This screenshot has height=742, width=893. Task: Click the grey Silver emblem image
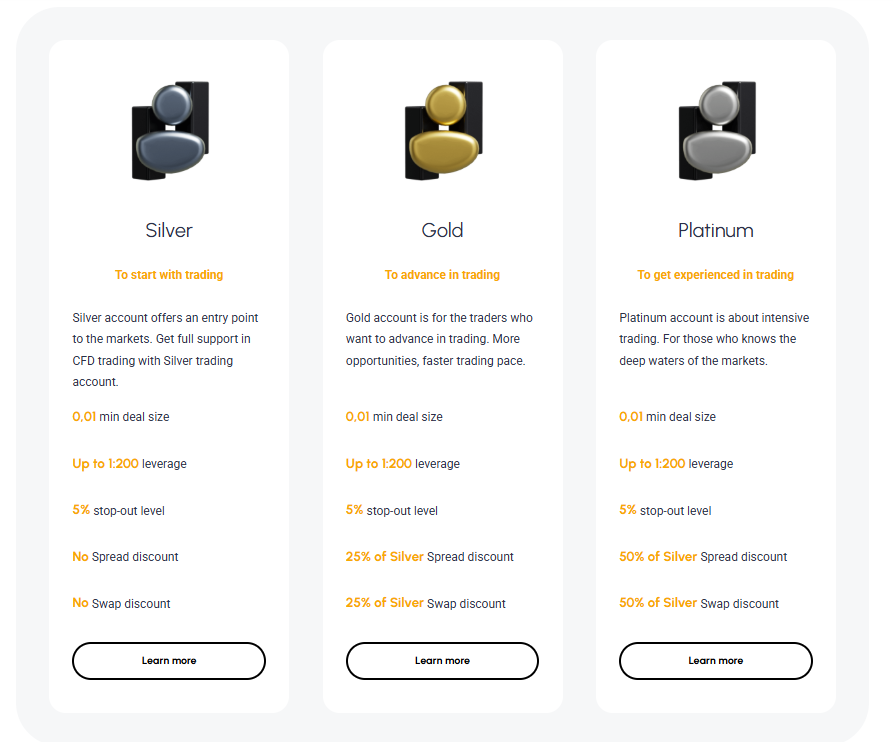(x=169, y=128)
